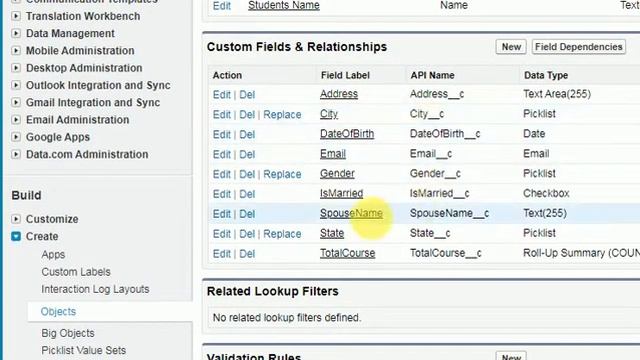Edit the State field

(222, 234)
